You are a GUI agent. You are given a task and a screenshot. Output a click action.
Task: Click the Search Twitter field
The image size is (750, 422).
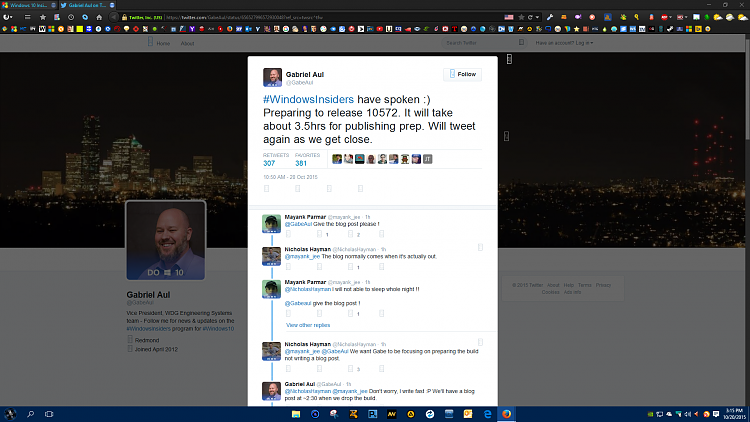click(x=483, y=43)
